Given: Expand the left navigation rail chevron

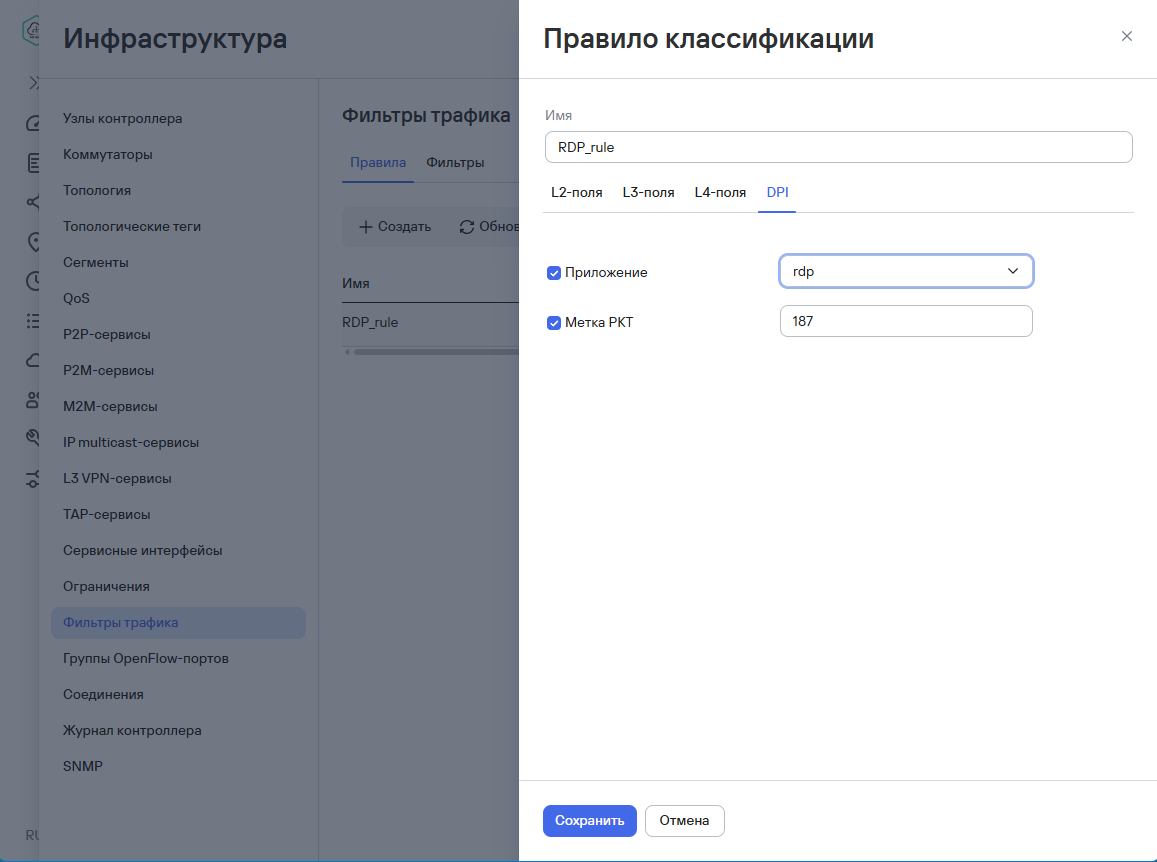Looking at the screenshot, I should (34, 83).
